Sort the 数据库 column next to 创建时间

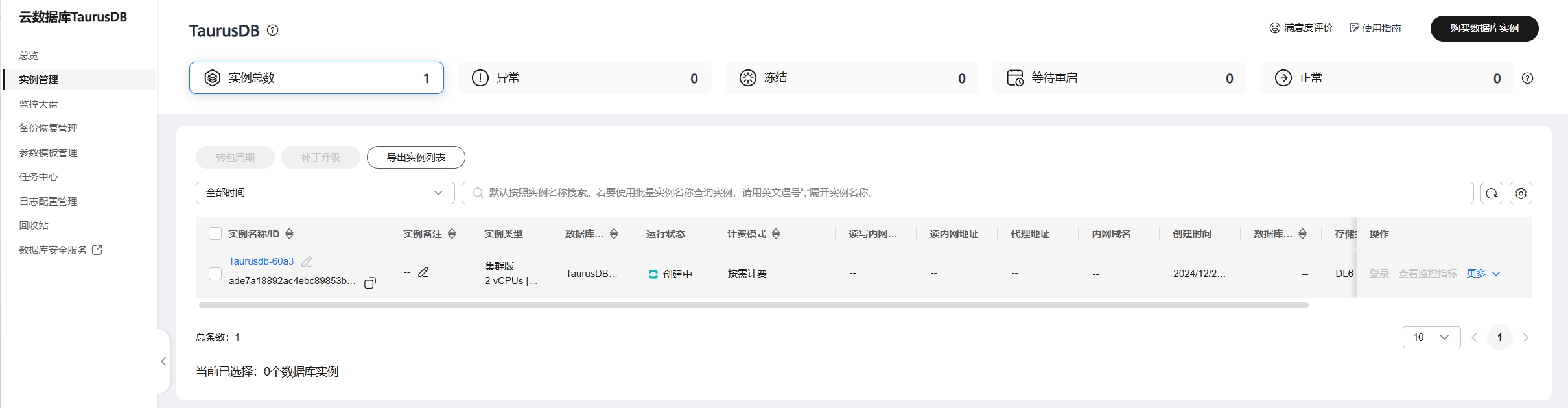[1303, 234]
